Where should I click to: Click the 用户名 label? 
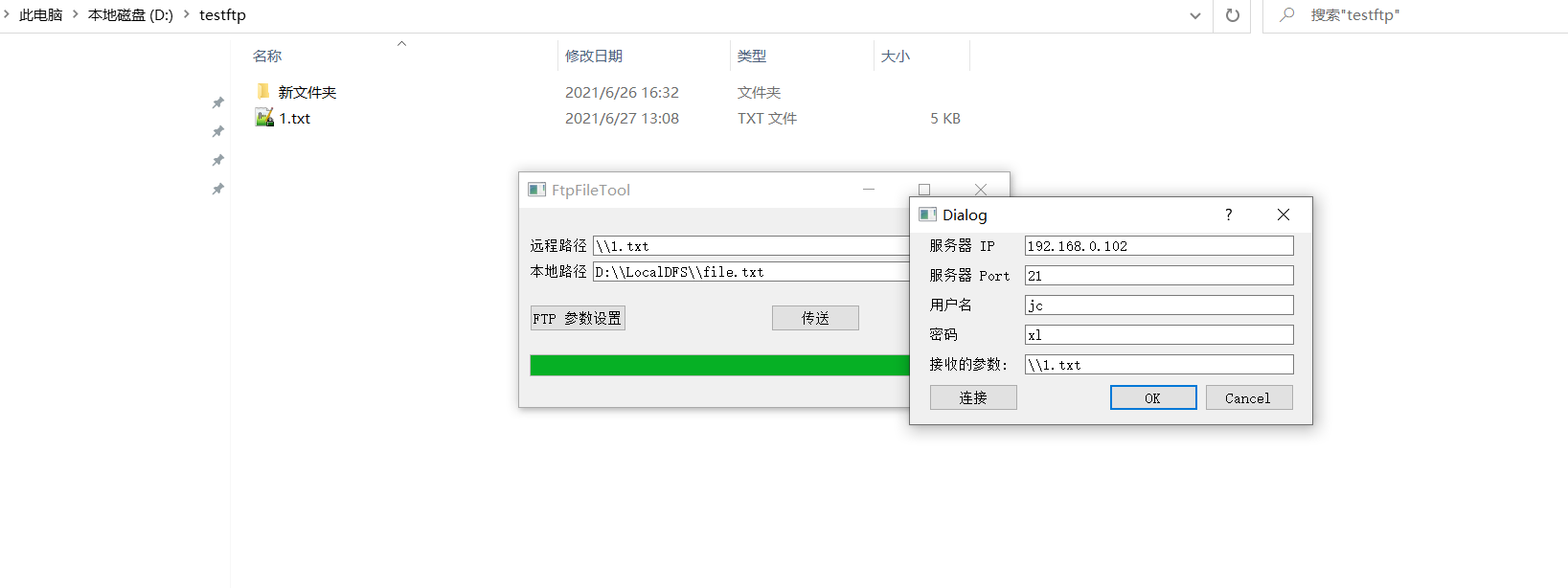click(x=951, y=305)
